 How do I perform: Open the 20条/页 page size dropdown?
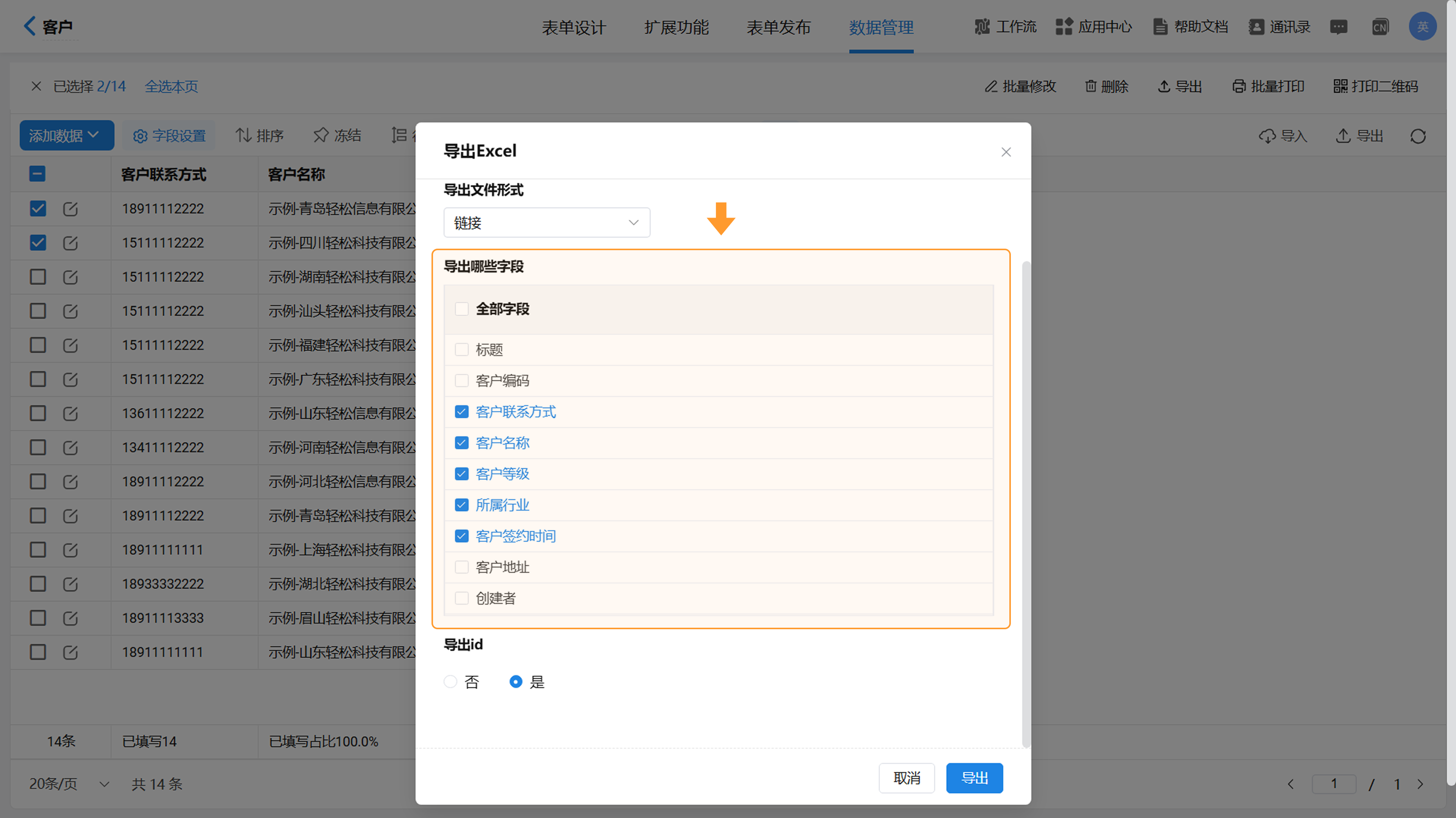(x=69, y=784)
